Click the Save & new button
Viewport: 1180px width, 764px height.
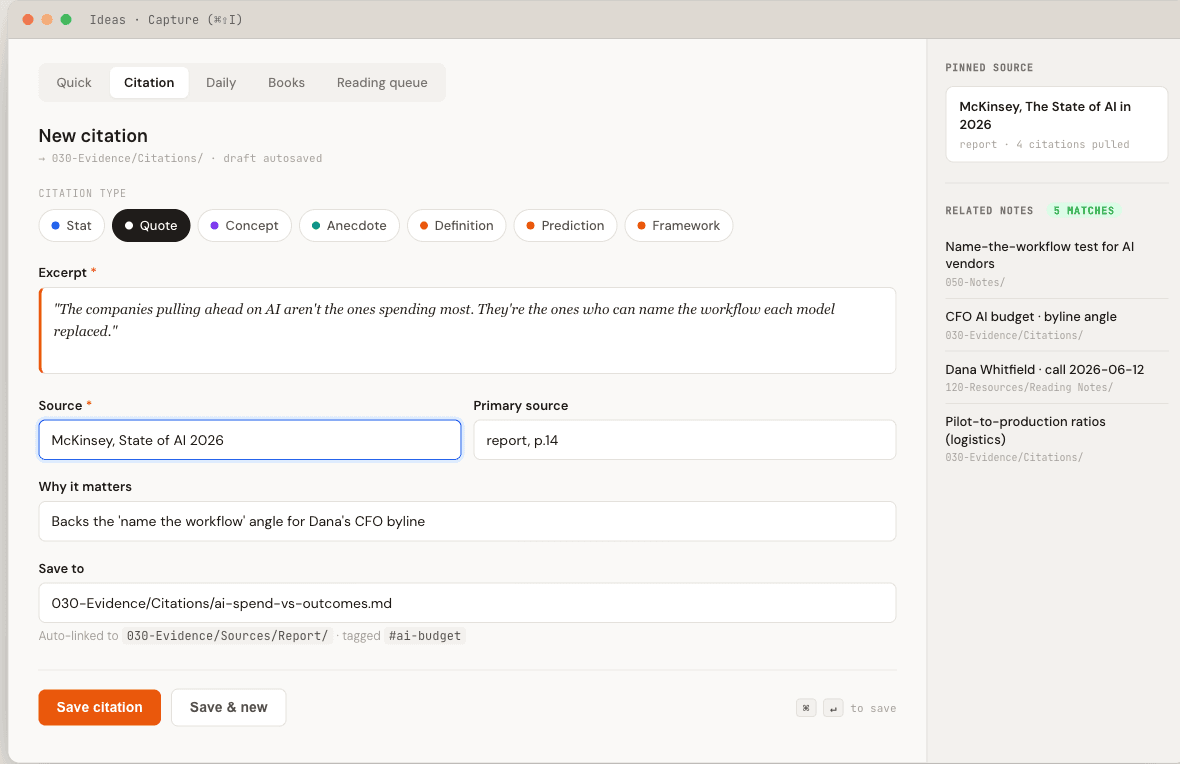229,708
